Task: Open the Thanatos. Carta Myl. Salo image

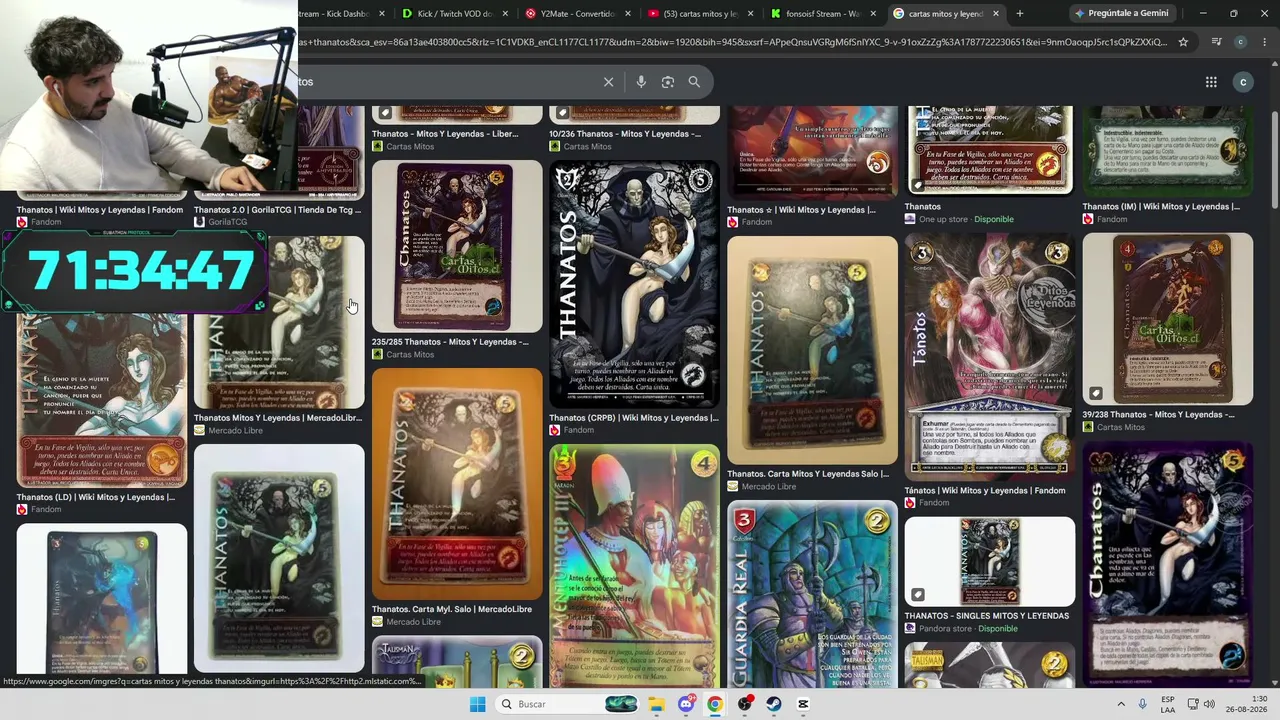Action: pos(457,484)
